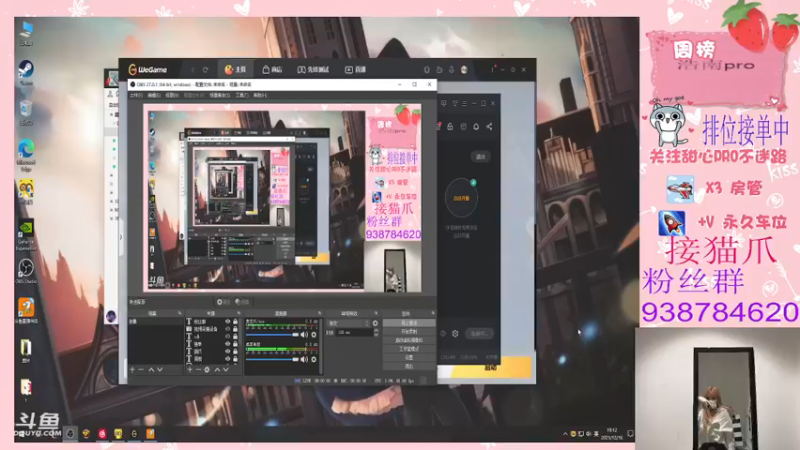Pop out the Scenes dock panel
The height and width of the screenshot is (450, 800).
[x=180, y=313]
